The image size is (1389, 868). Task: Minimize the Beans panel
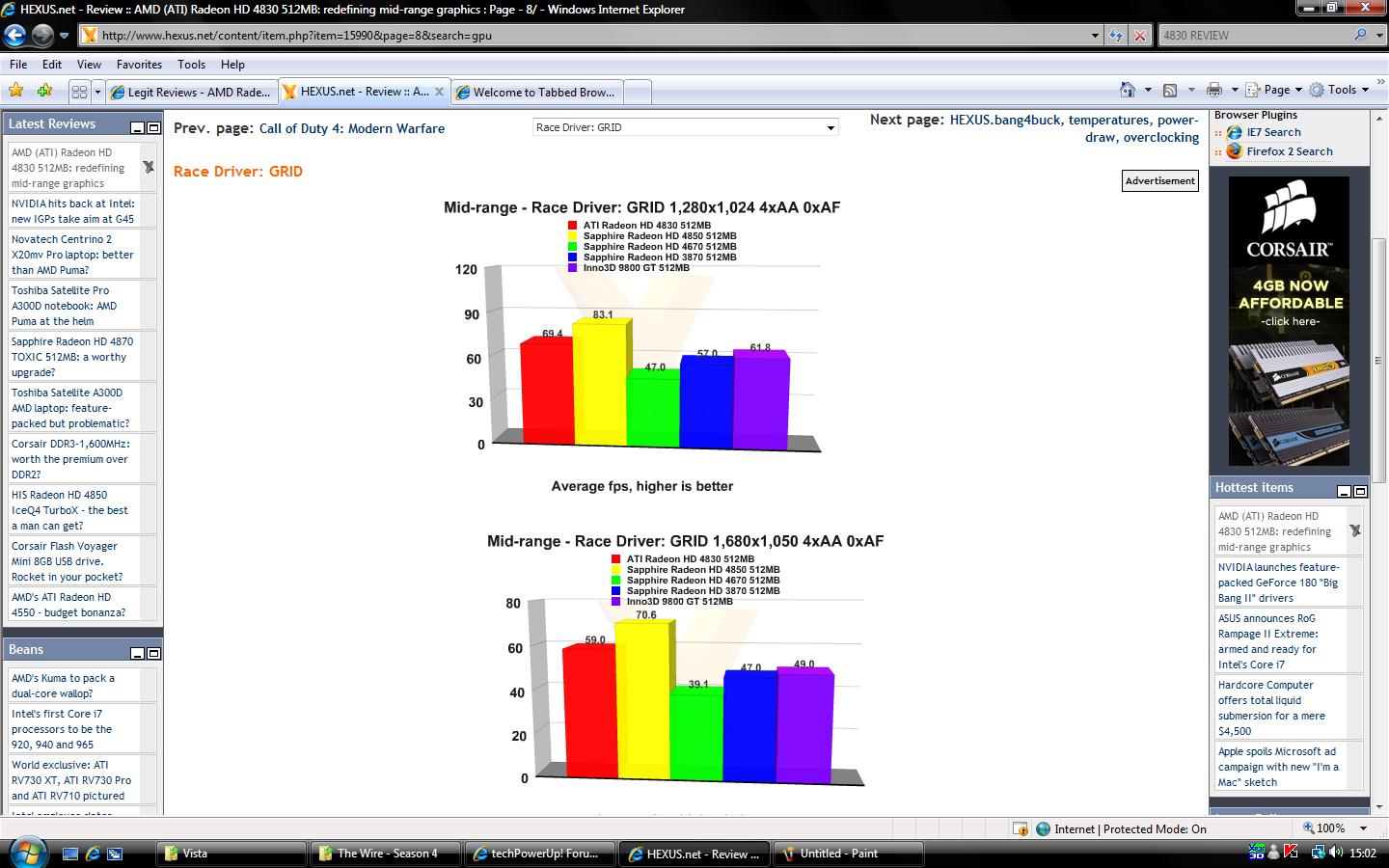[138, 653]
